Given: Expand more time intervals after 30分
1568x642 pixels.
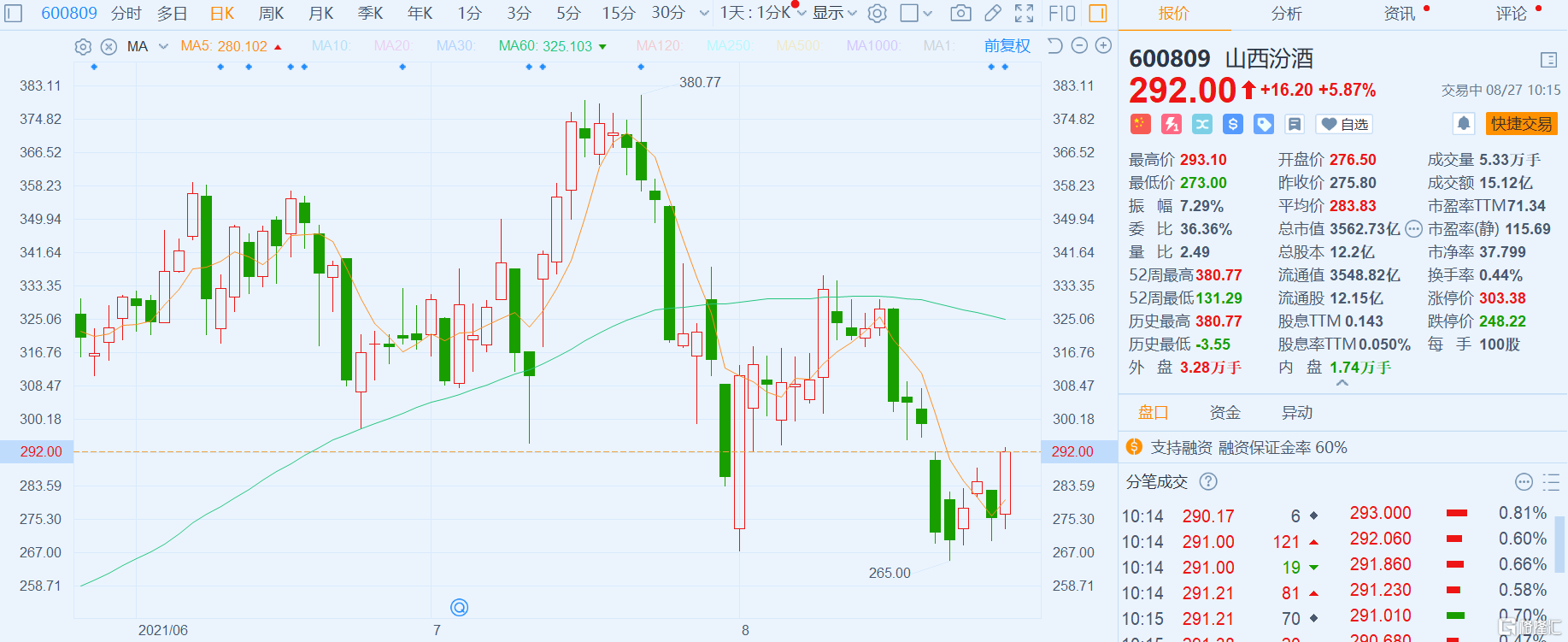Looking at the screenshot, I should coord(704,13).
